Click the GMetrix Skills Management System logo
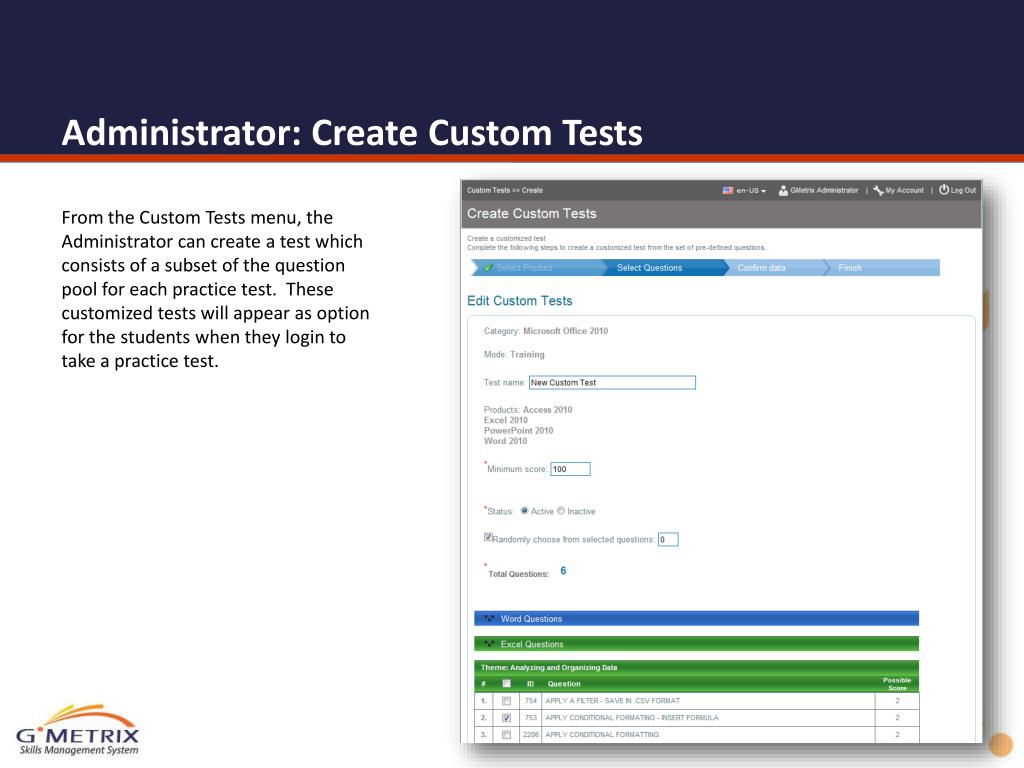 tap(78, 729)
